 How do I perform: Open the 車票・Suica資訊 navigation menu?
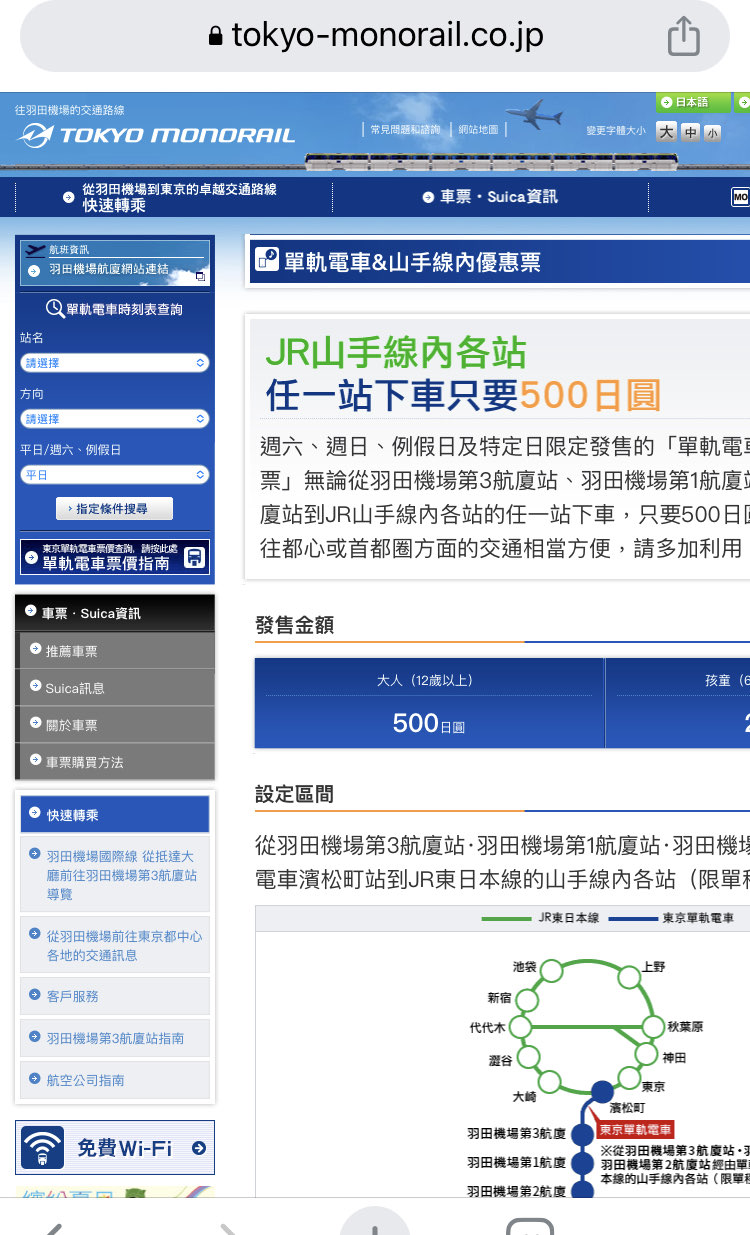[x=490, y=197]
